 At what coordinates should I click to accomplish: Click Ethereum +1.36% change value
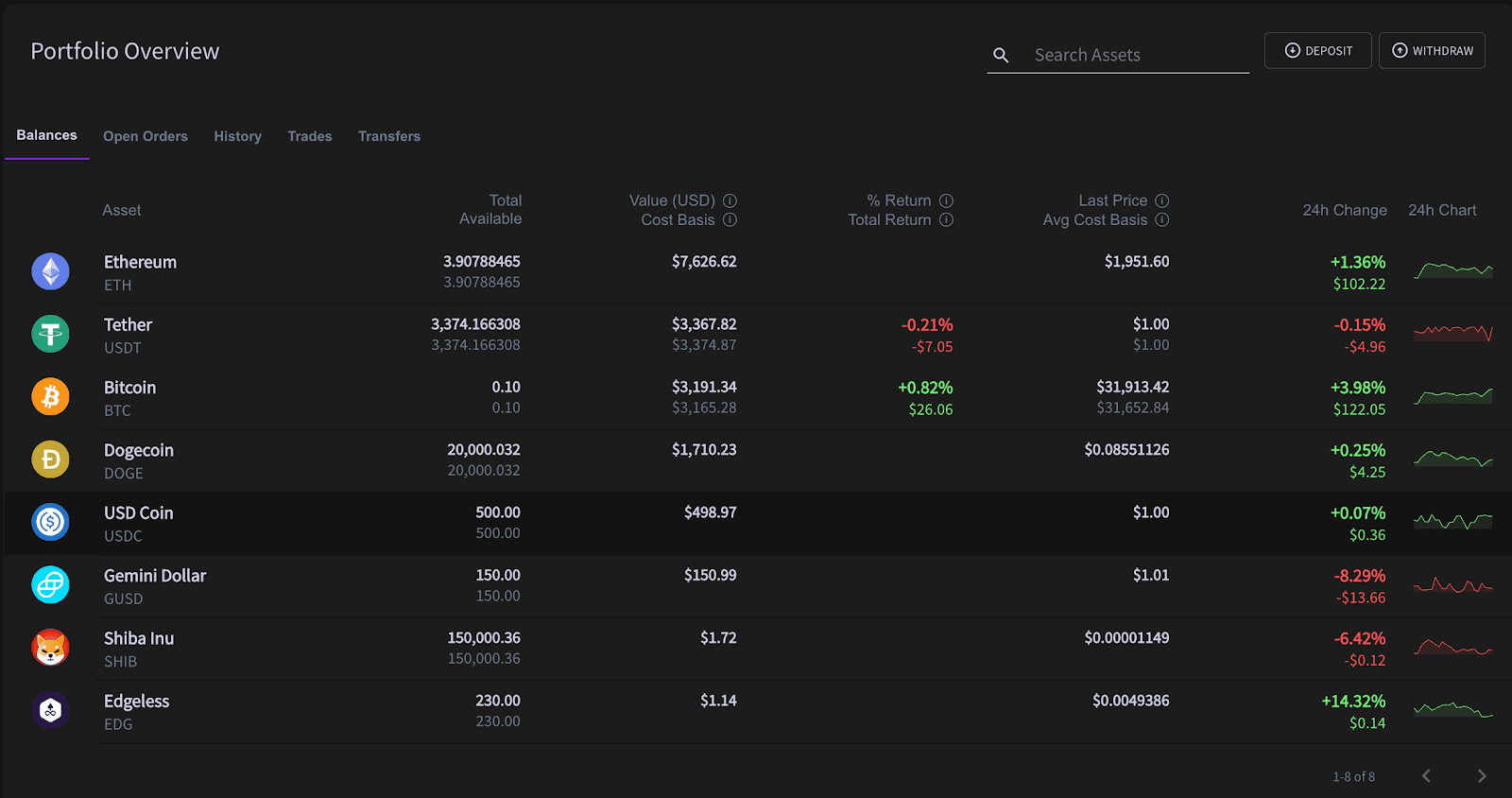(1358, 262)
